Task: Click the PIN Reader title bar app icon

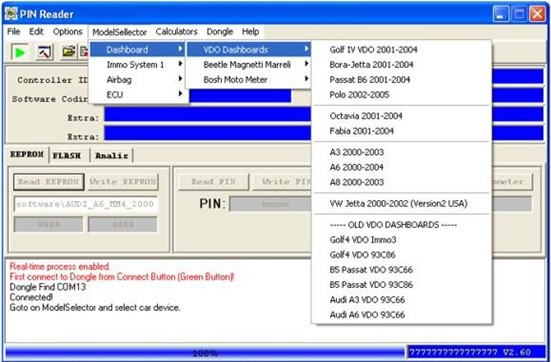Action: (x=11, y=14)
